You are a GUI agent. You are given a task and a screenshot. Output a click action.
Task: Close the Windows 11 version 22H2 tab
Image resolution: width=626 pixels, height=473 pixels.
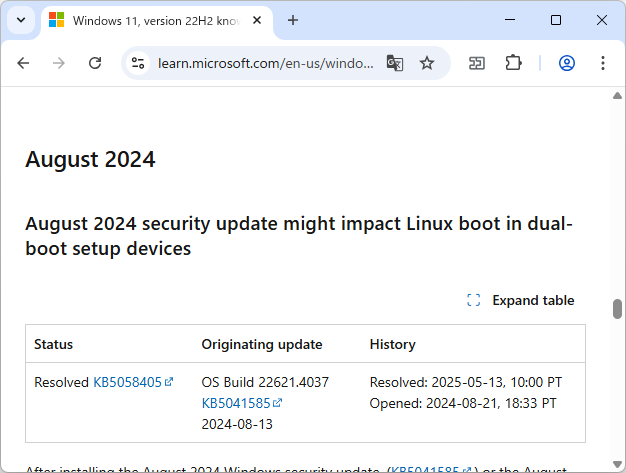click(257, 20)
